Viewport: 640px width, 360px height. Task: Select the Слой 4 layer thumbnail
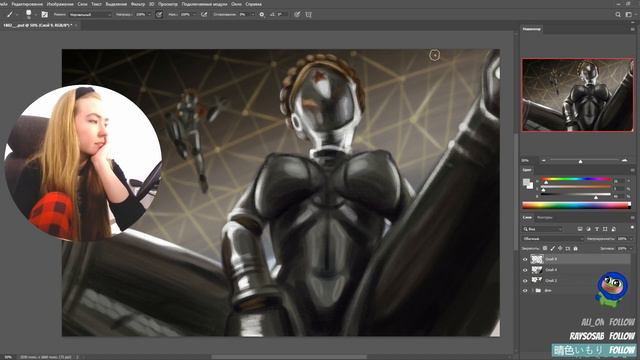(x=537, y=270)
